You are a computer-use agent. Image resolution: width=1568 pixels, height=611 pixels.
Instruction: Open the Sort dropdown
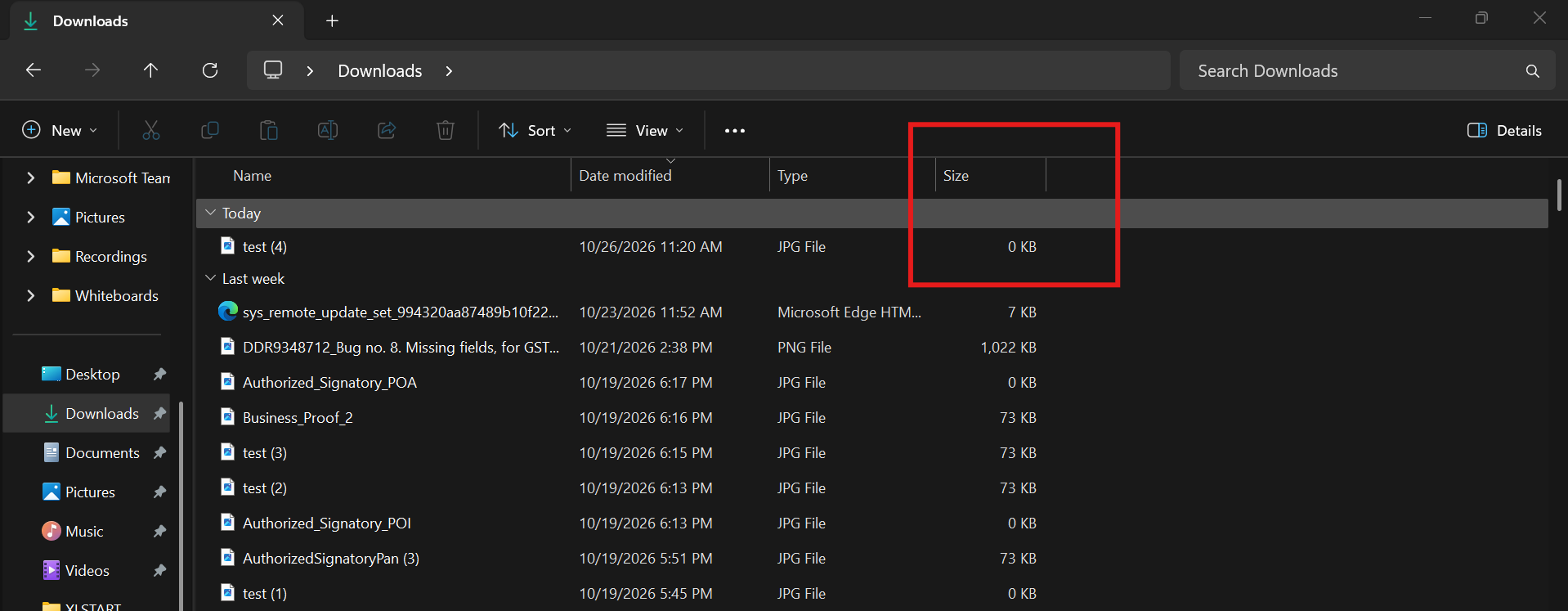click(x=535, y=131)
